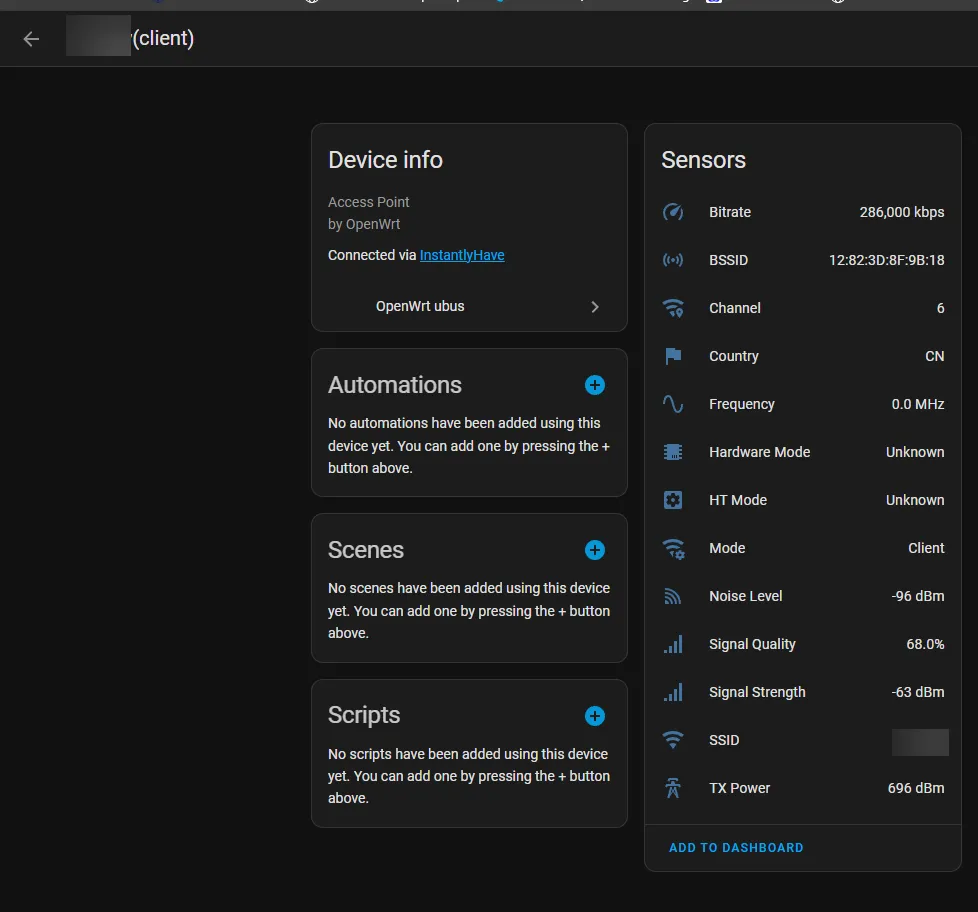Viewport: 978px width, 912px height.
Task: Add a new automation with plus icon
Action: click(x=594, y=385)
